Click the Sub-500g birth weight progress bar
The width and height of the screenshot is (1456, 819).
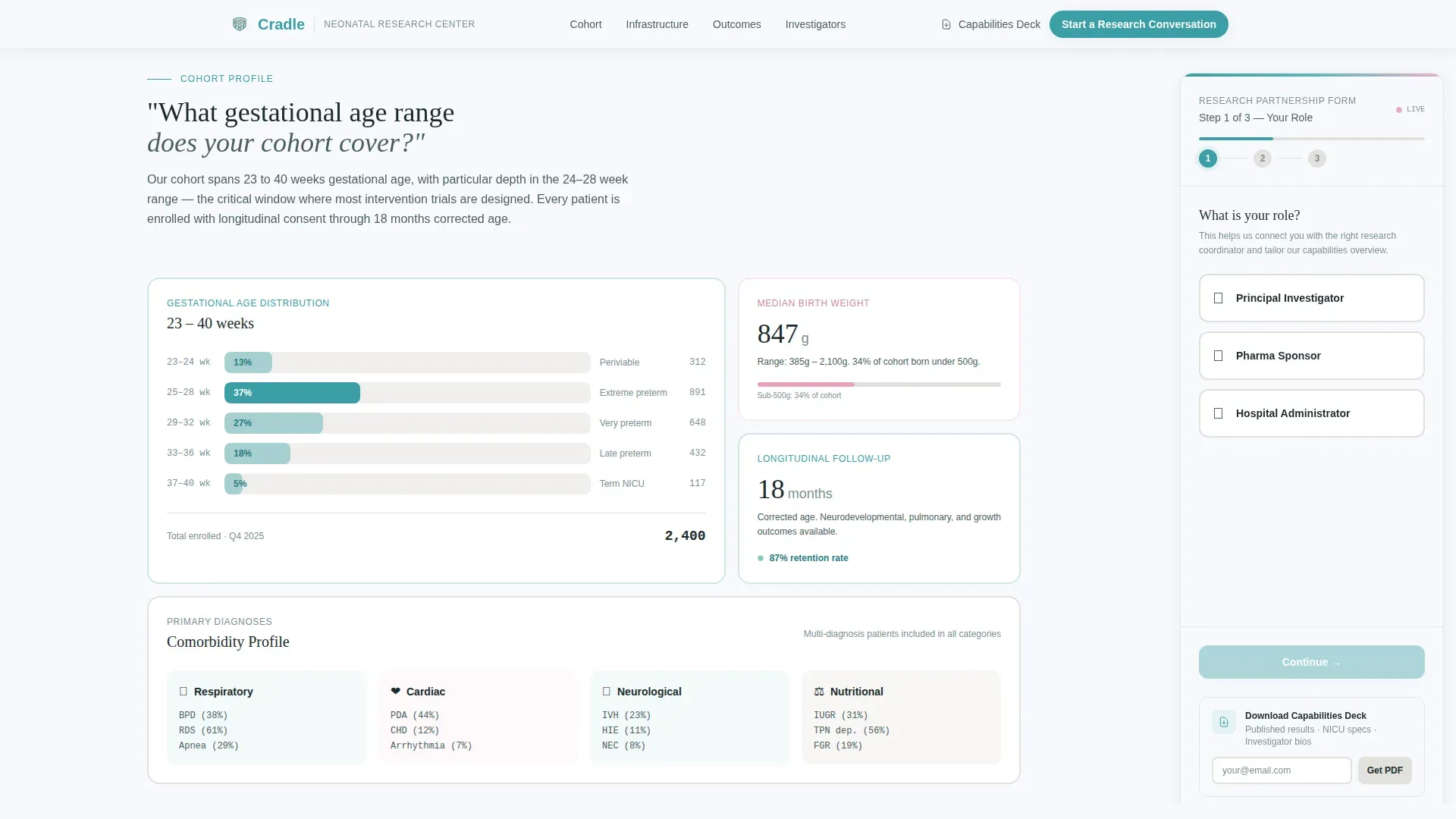click(x=879, y=384)
